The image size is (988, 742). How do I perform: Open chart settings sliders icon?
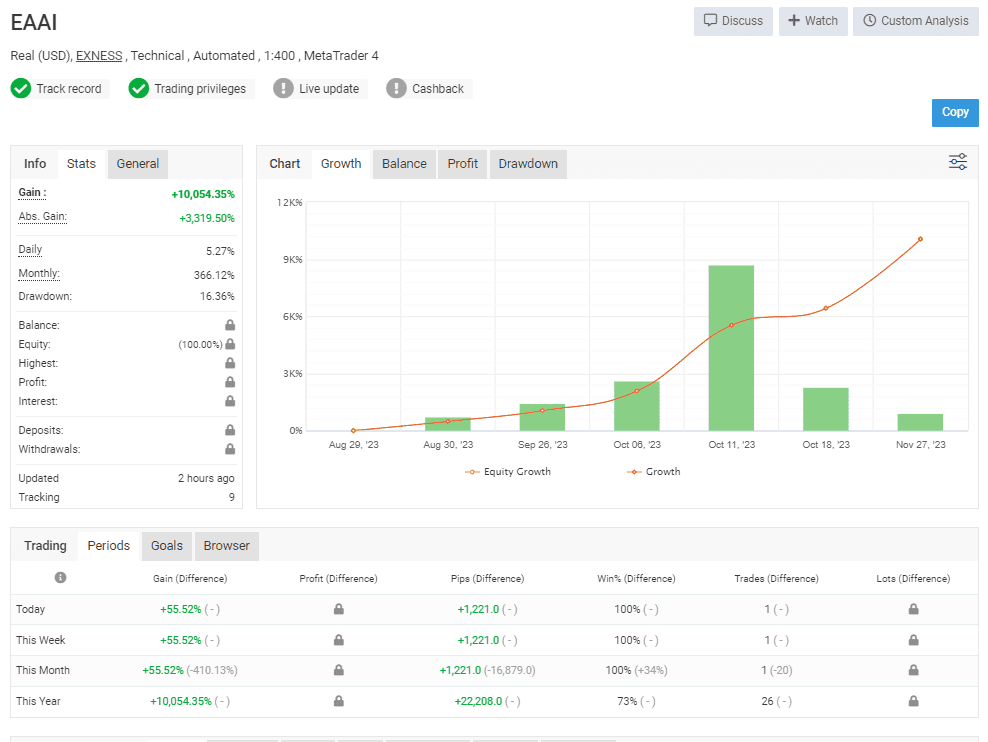pyautogui.click(x=957, y=162)
